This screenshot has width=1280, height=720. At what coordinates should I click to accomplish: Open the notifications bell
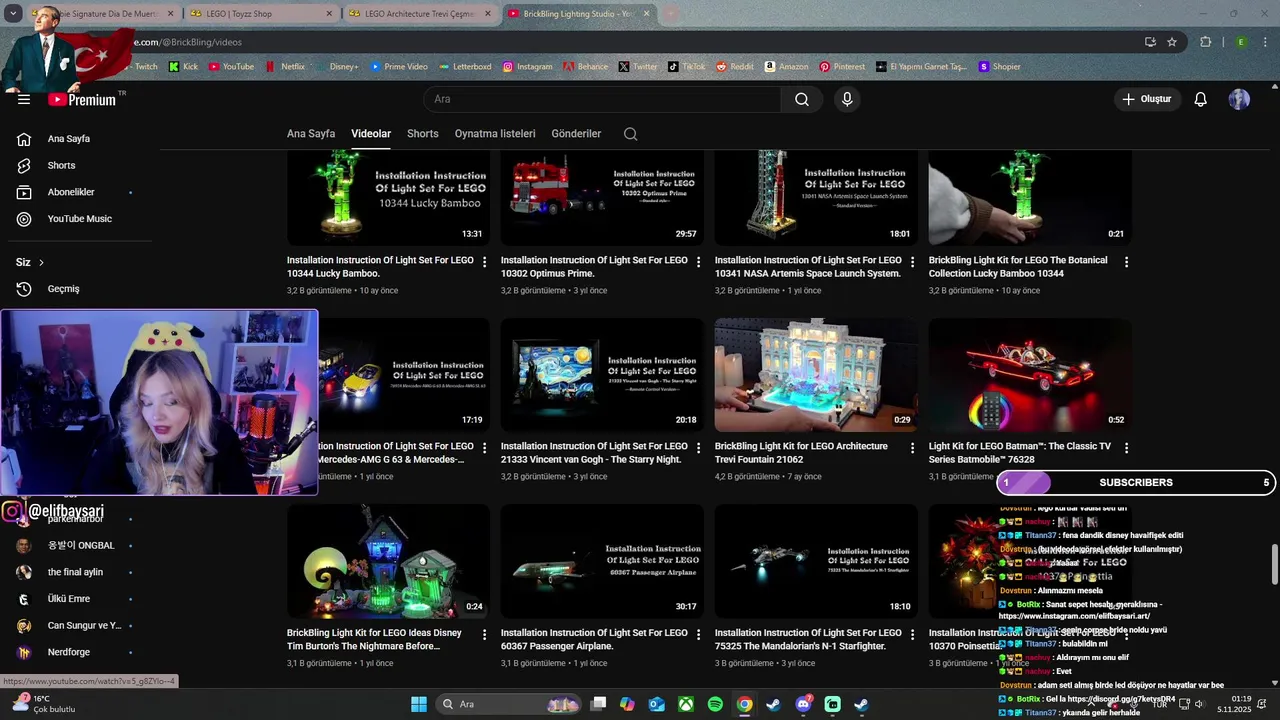tap(1201, 99)
